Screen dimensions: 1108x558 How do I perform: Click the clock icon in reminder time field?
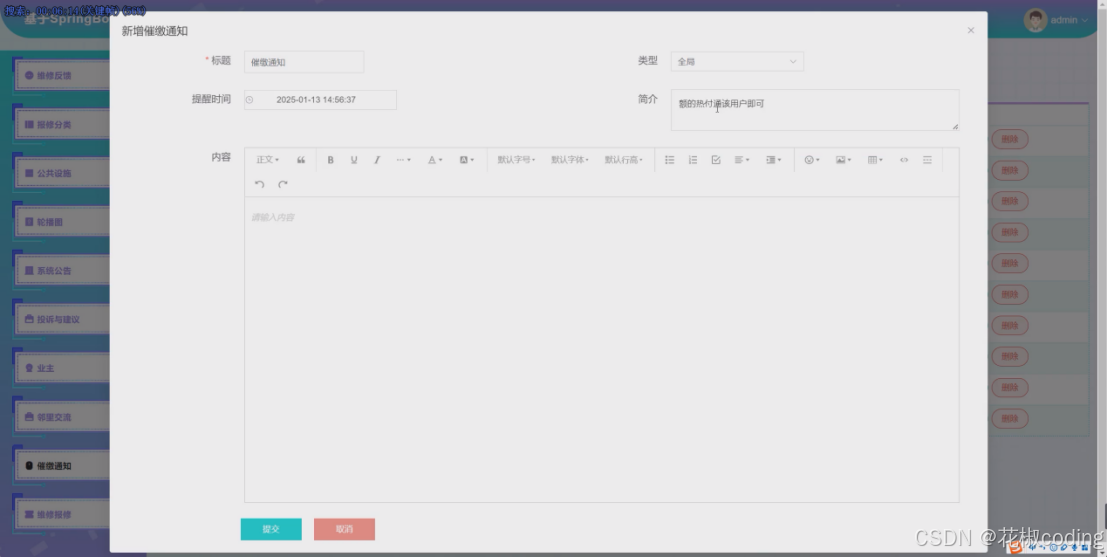click(x=249, y=100)
